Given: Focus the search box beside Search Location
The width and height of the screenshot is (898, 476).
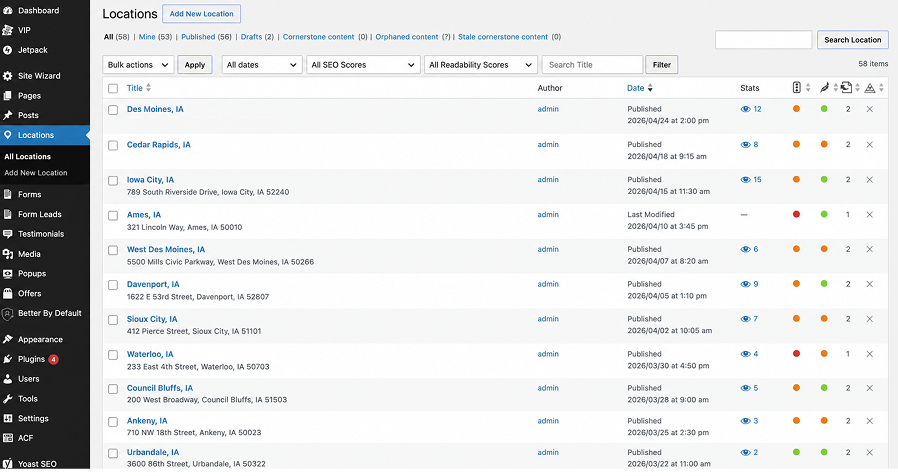Looking at the screenshot, I should (763, 40).
